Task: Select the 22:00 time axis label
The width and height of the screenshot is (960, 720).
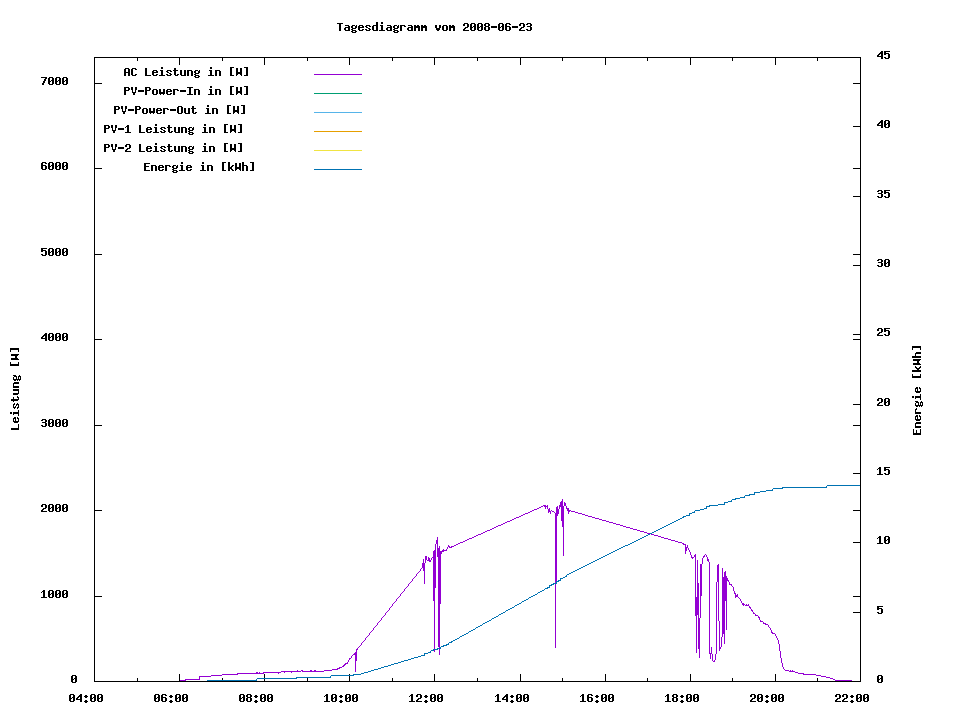Action: click(x=852, y=699)
